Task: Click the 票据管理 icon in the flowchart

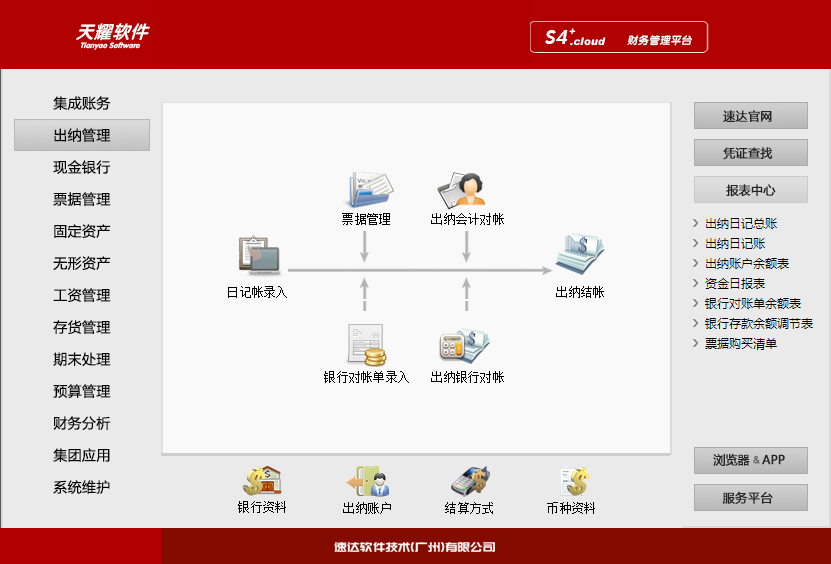Action: point(366,189)
